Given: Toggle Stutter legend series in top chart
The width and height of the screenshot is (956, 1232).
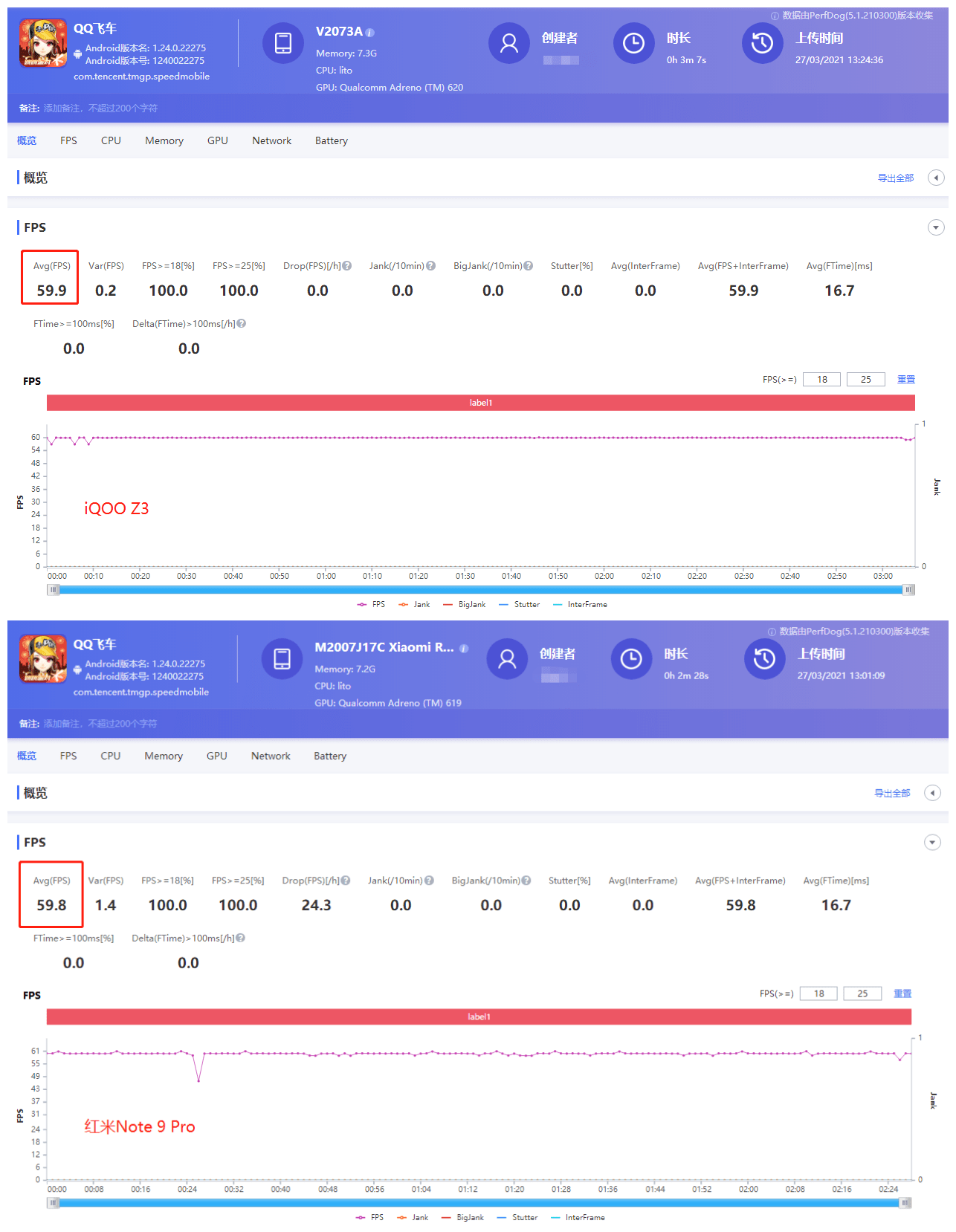Looking at the screenshot, I should tap(520, 605).
